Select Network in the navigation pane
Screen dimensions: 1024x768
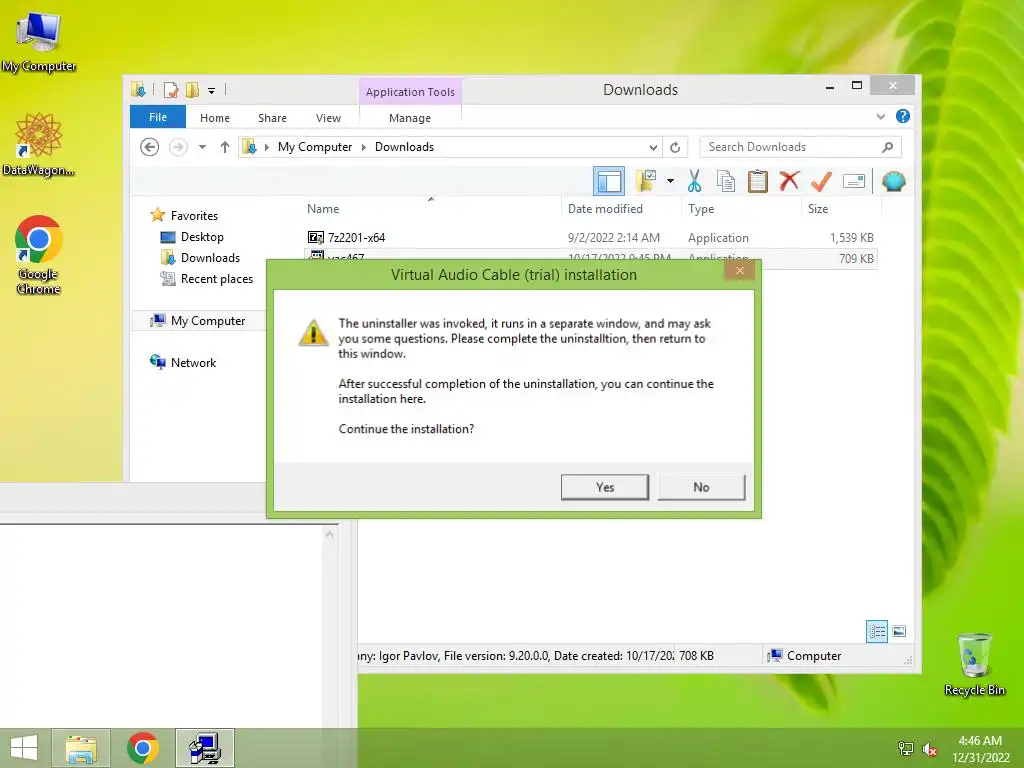[x=193, y=362]
